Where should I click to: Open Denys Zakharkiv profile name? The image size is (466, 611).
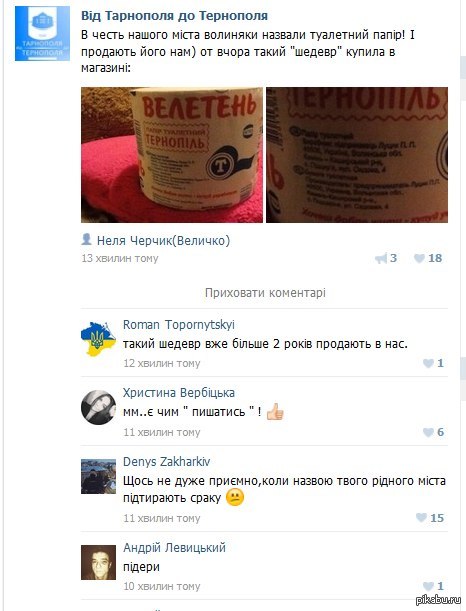166,462
